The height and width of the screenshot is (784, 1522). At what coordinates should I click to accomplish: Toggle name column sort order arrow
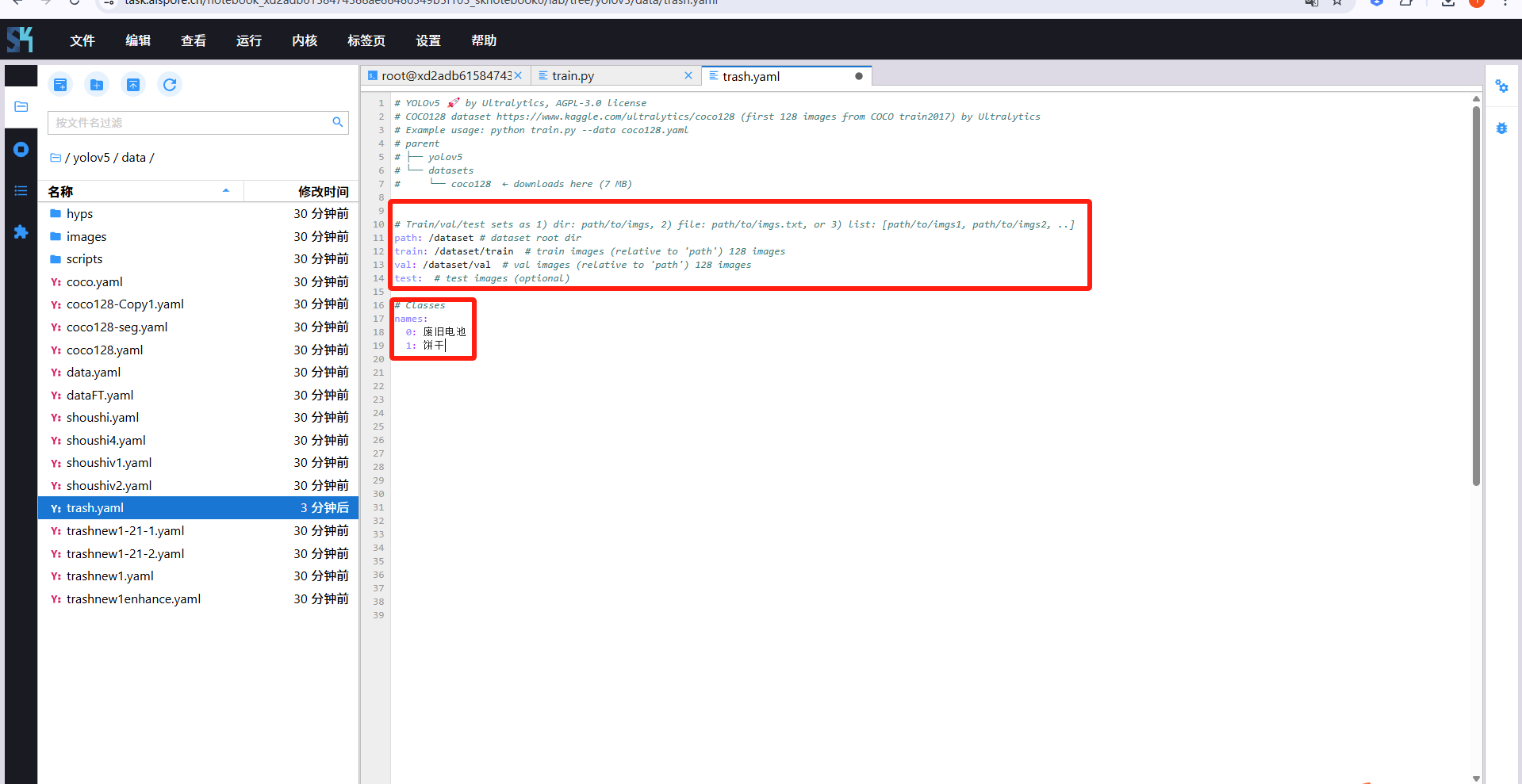coord(226,191)
